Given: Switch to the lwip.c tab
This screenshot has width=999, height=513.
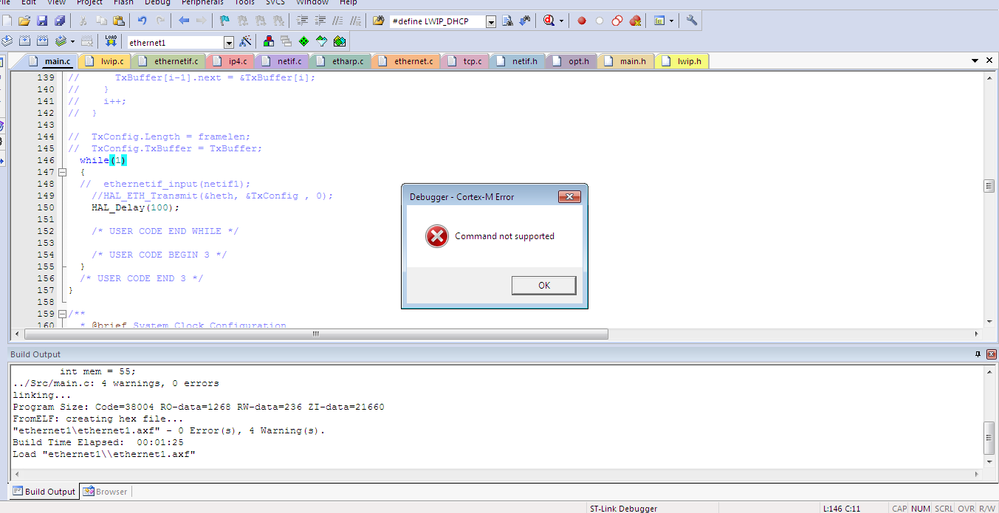Looking at the screenshot, I should [106, 61].
